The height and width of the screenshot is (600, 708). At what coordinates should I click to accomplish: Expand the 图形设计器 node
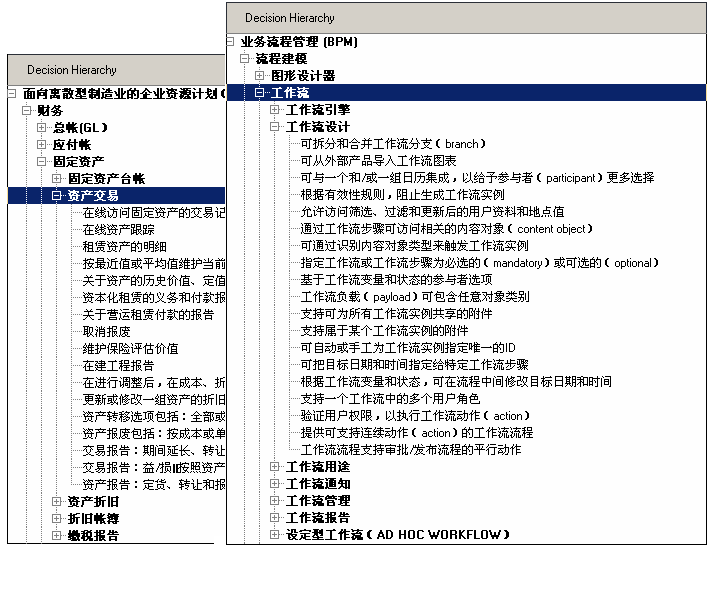pos(260,75)
